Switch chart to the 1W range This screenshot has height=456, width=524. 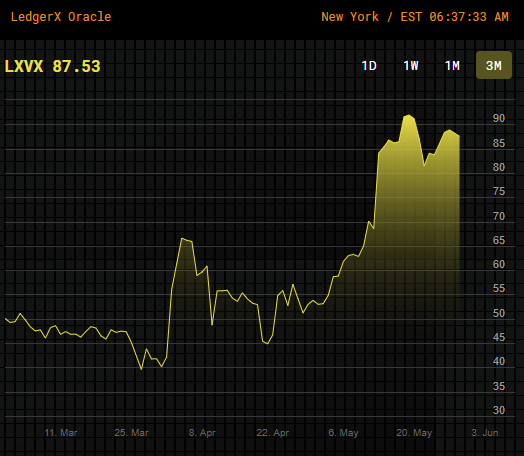tap(411, 65)
